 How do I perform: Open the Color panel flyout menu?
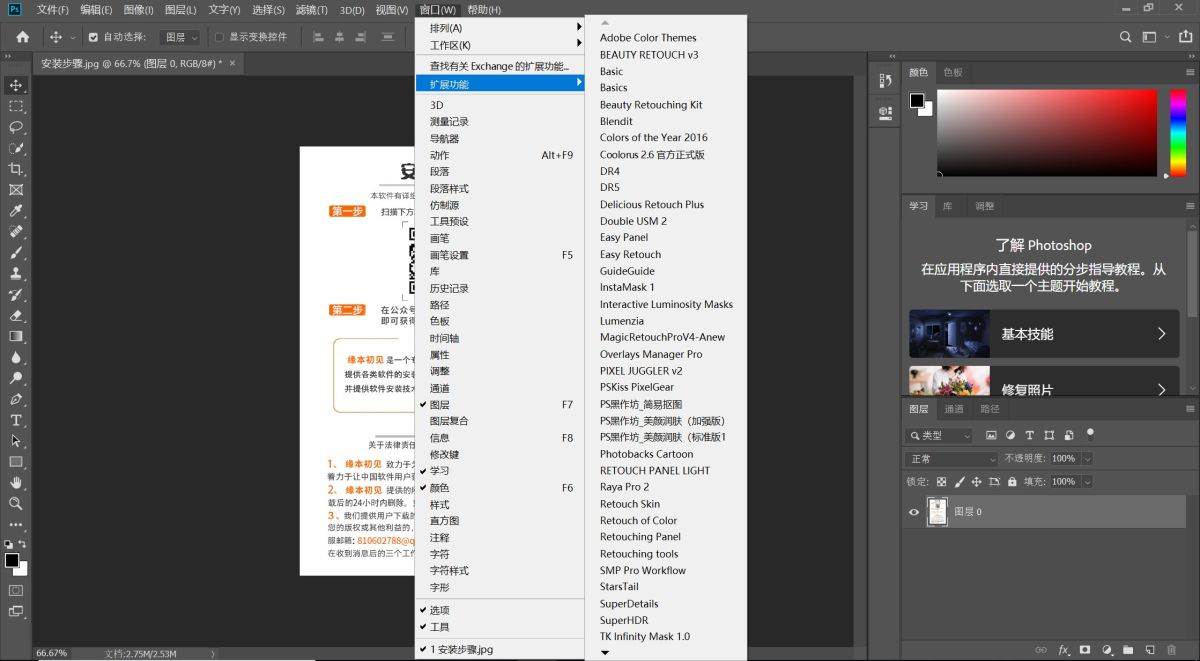(x=1190, y=72)
